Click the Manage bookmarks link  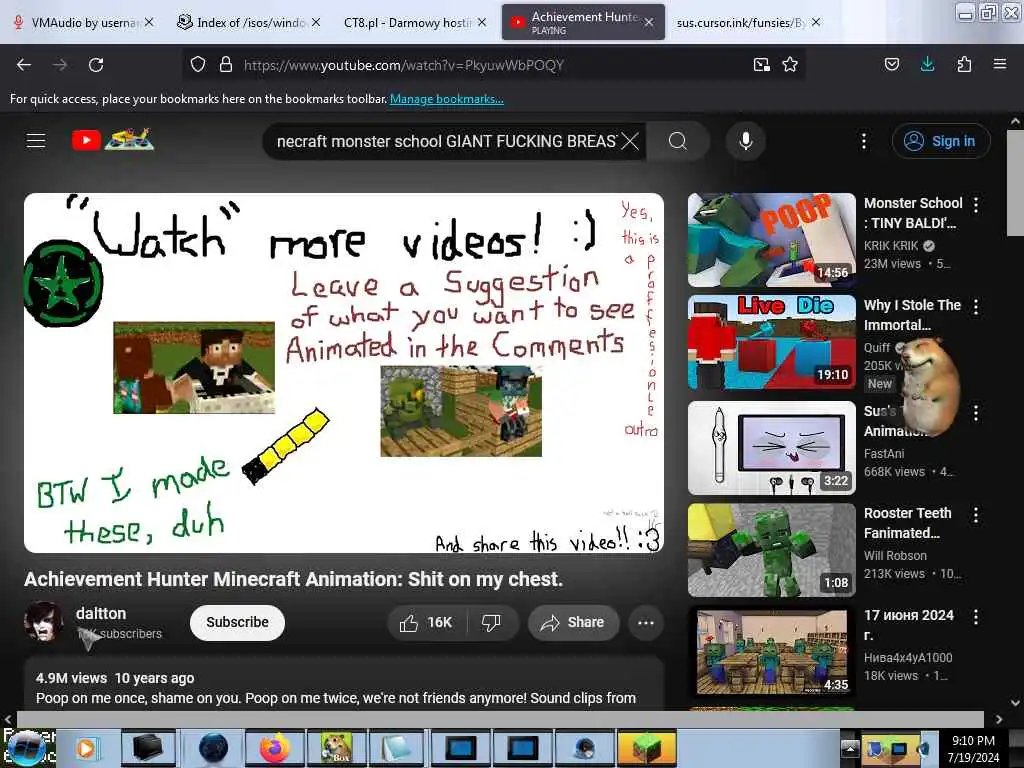tap(447, 99)
